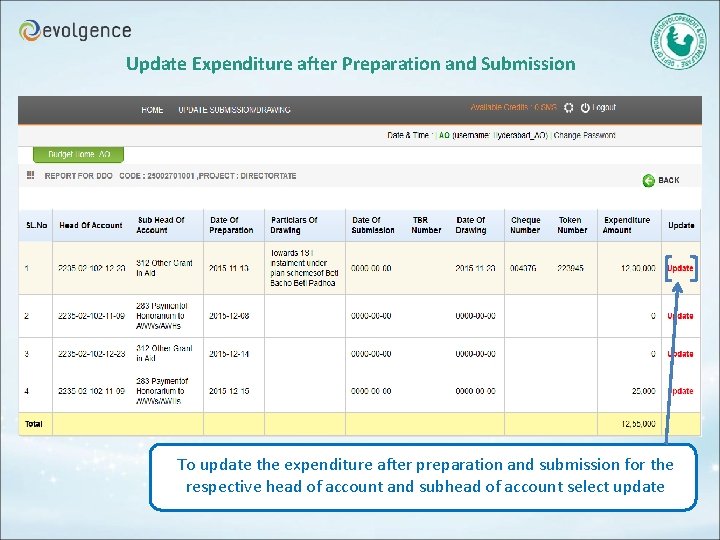Click expenditure amount 12,30,000

coord(638,268)
